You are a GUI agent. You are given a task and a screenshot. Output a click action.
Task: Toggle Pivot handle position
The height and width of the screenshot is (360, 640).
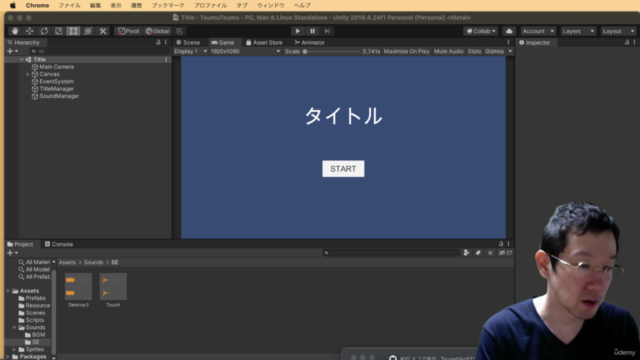click(129, 31)
